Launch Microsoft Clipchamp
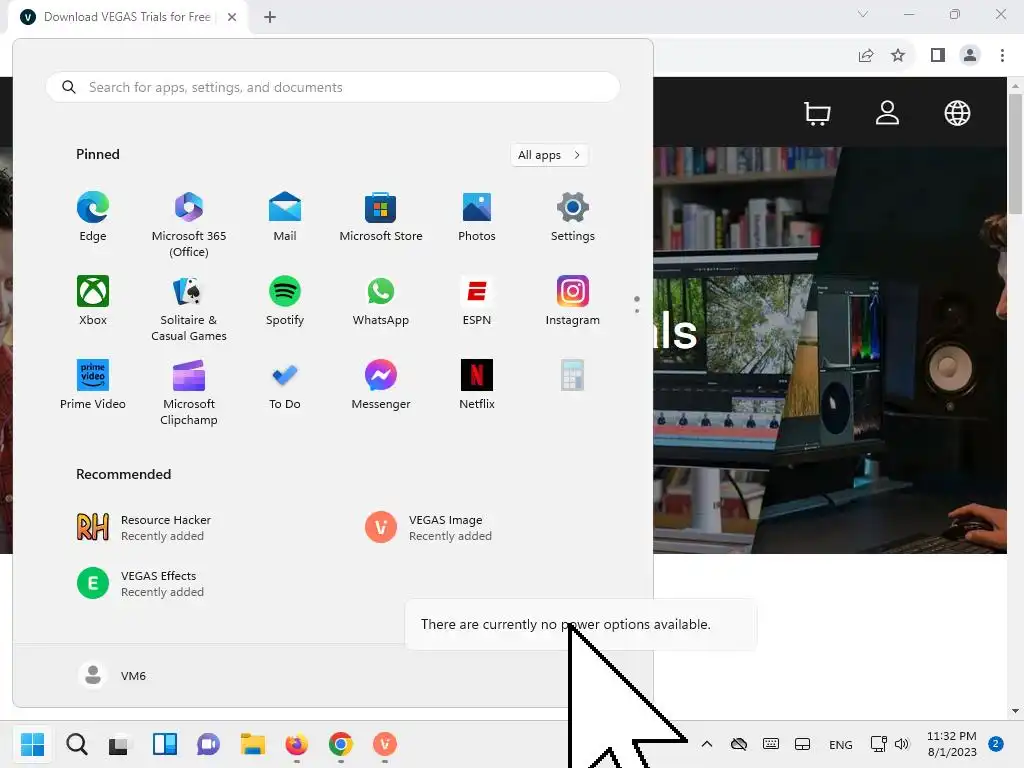 pyautogui.click(x=189, y=392)
